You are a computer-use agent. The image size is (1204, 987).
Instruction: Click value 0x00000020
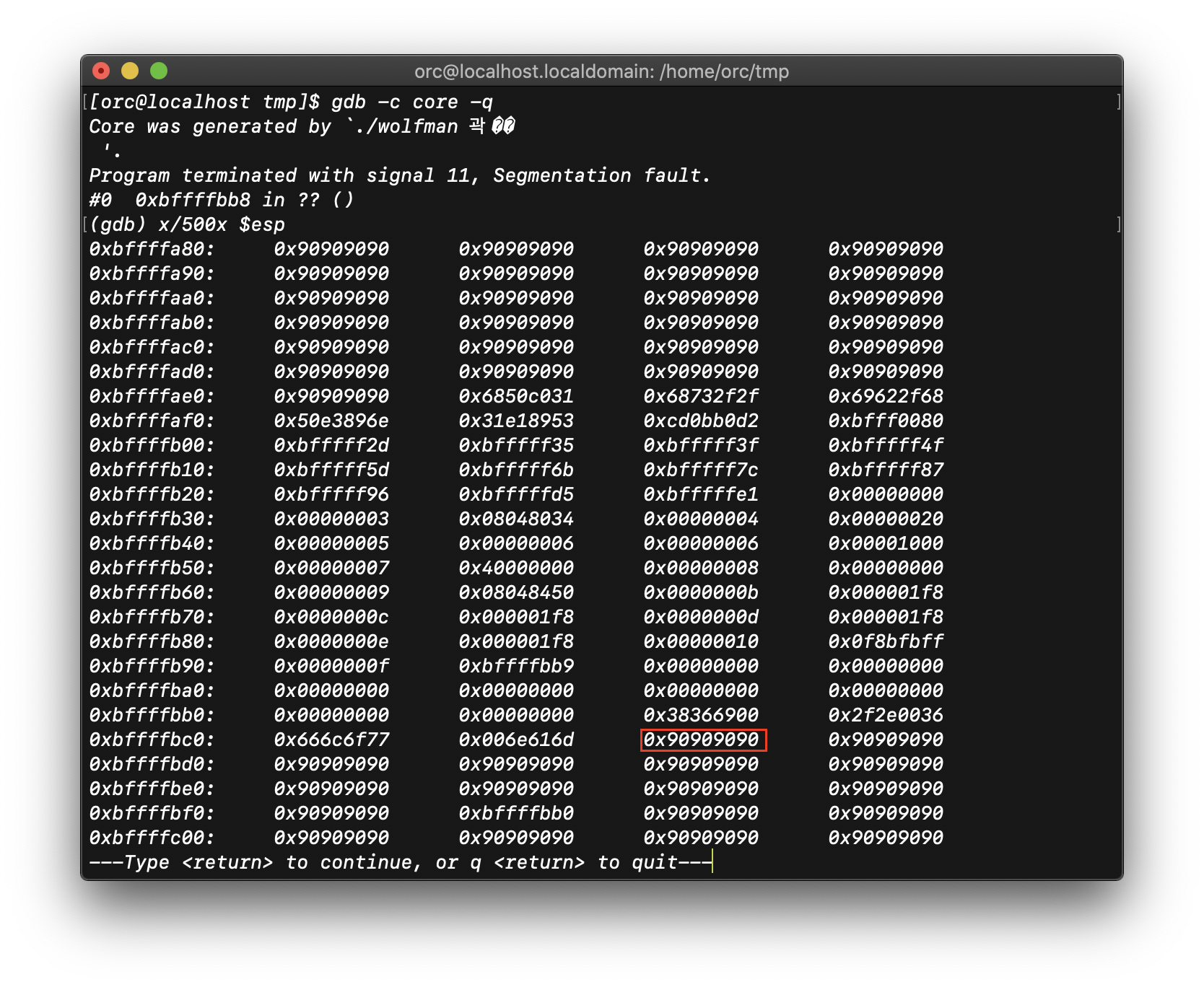click(886, 519)
